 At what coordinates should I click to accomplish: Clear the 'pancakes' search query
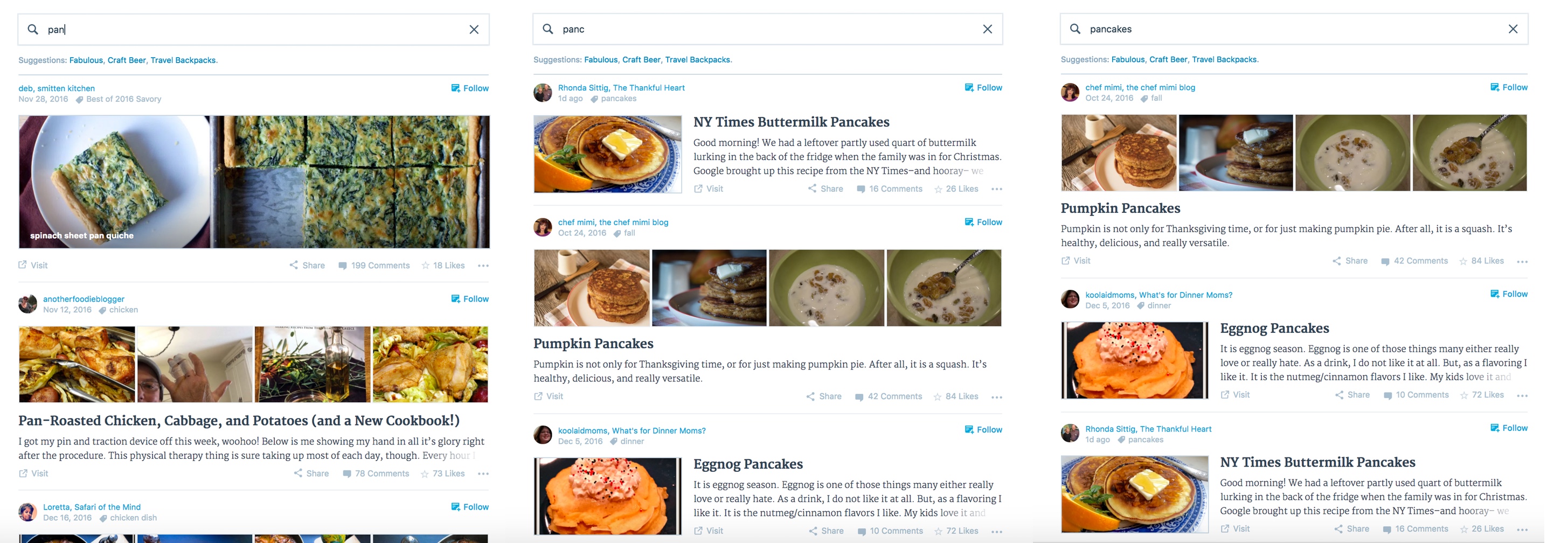click(x=1513, y=29)
